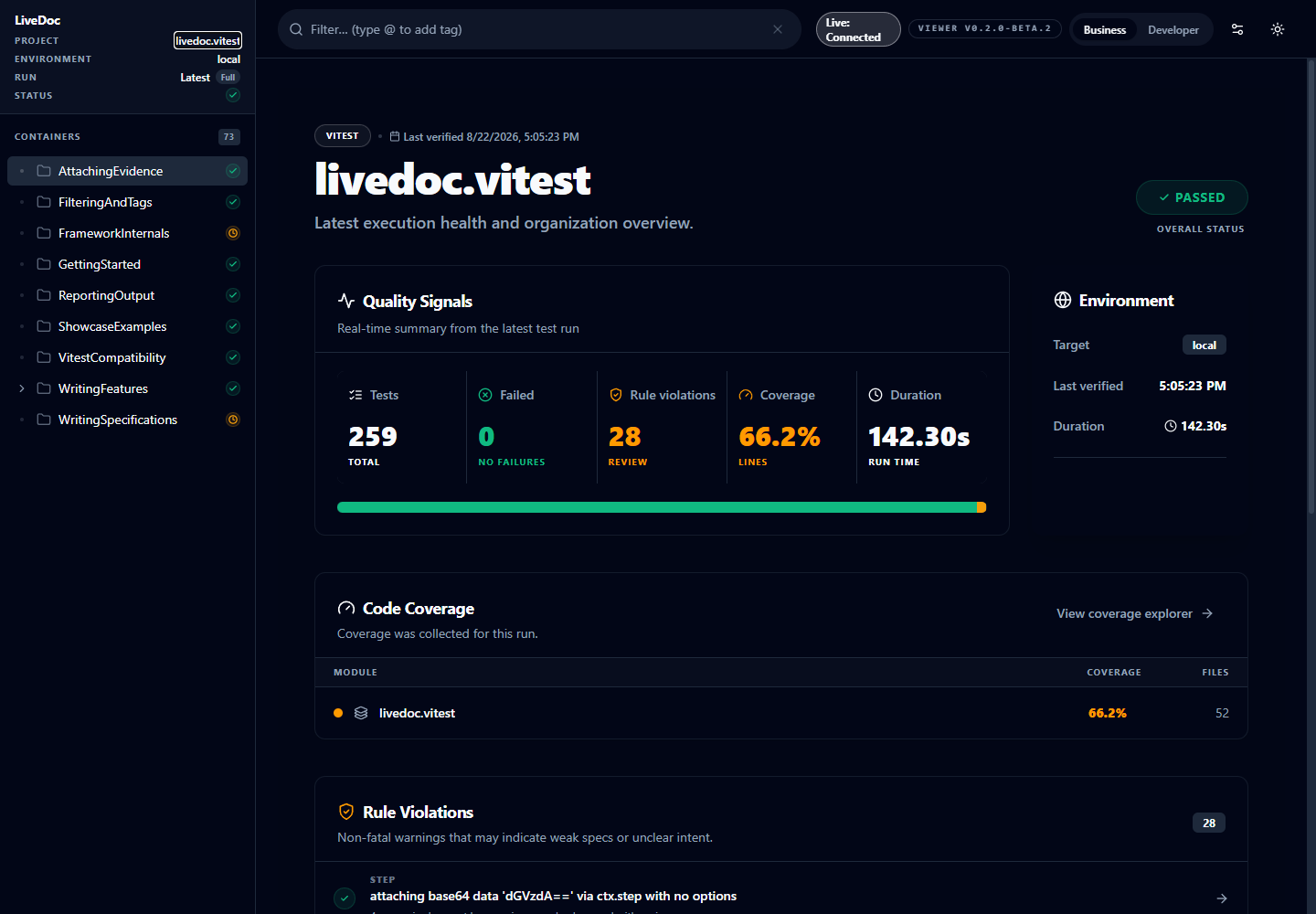Click the Duration 142.30s value

click(919, 437)
